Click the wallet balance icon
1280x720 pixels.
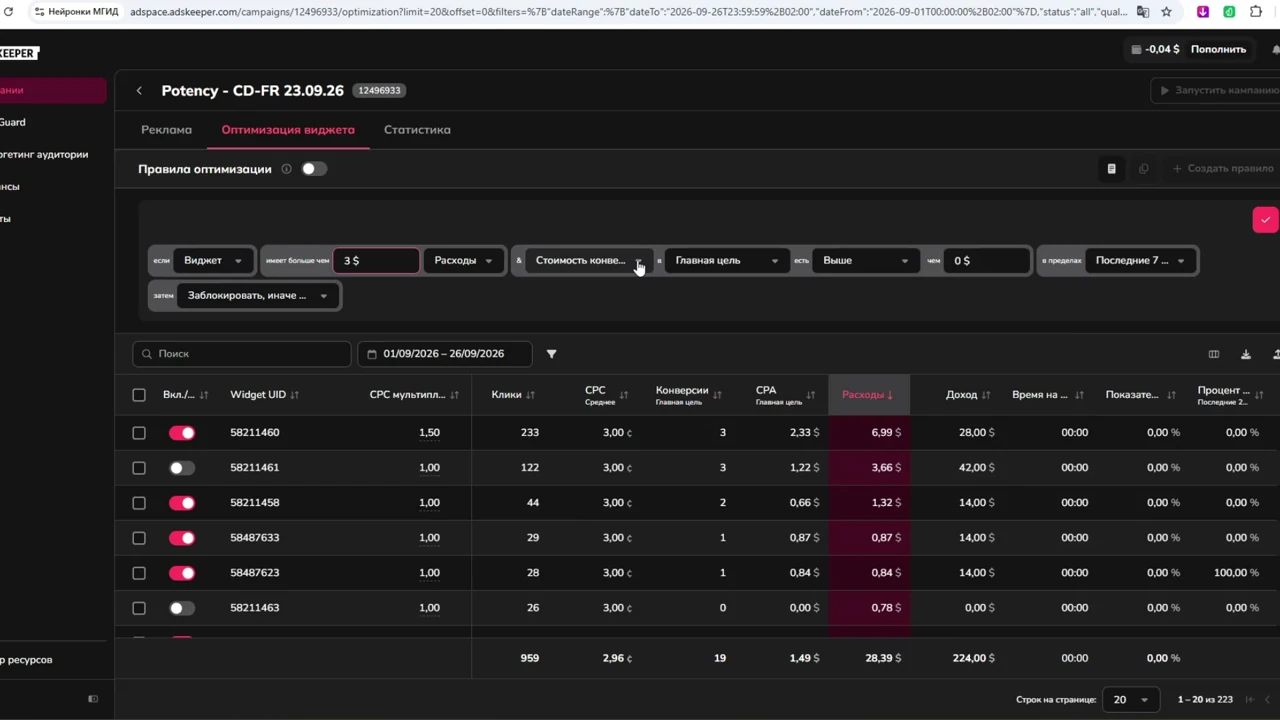1136,49
